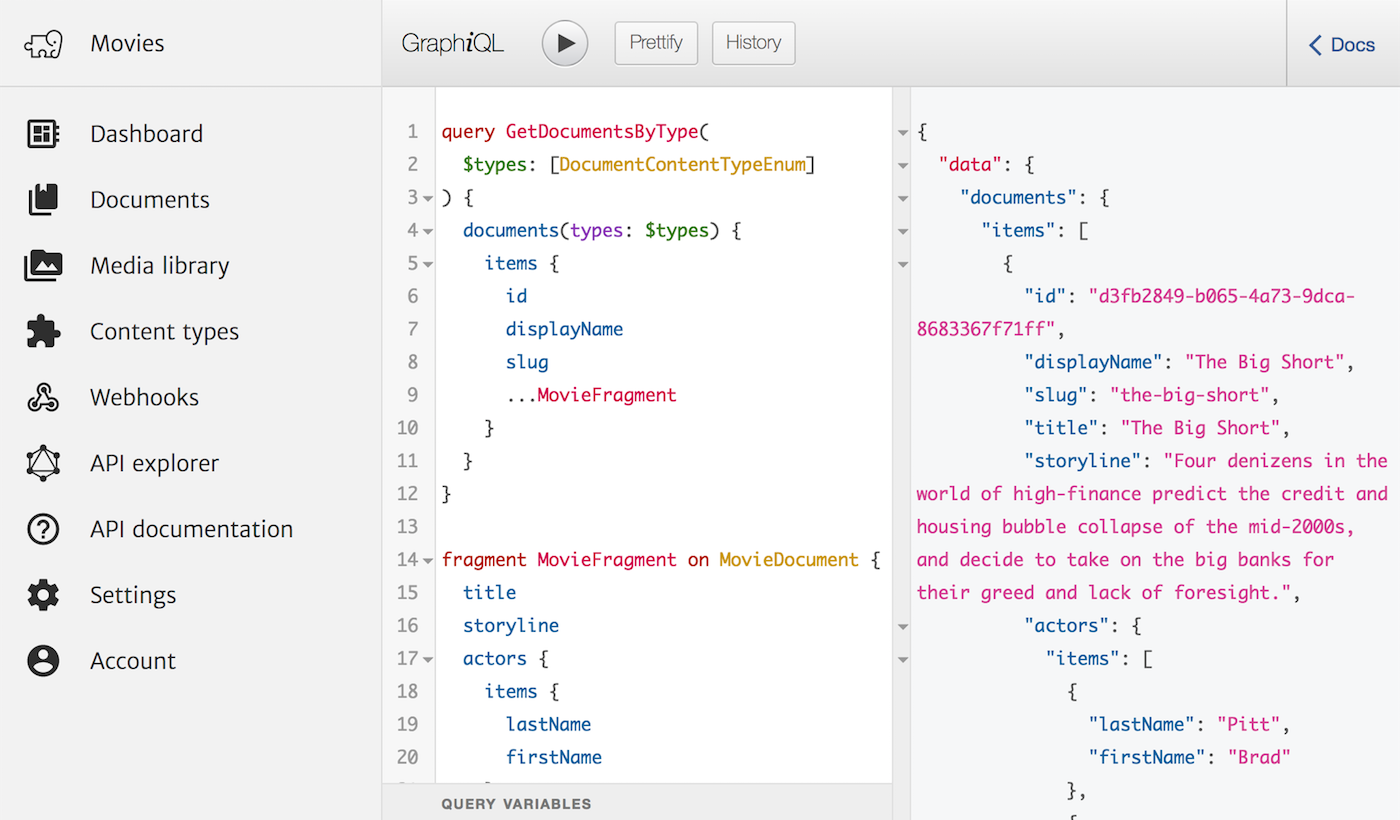Viewport: 1400px width, 820px height.
Task: Click the displayName field on line 7
Action: click(x=564, y=329)
